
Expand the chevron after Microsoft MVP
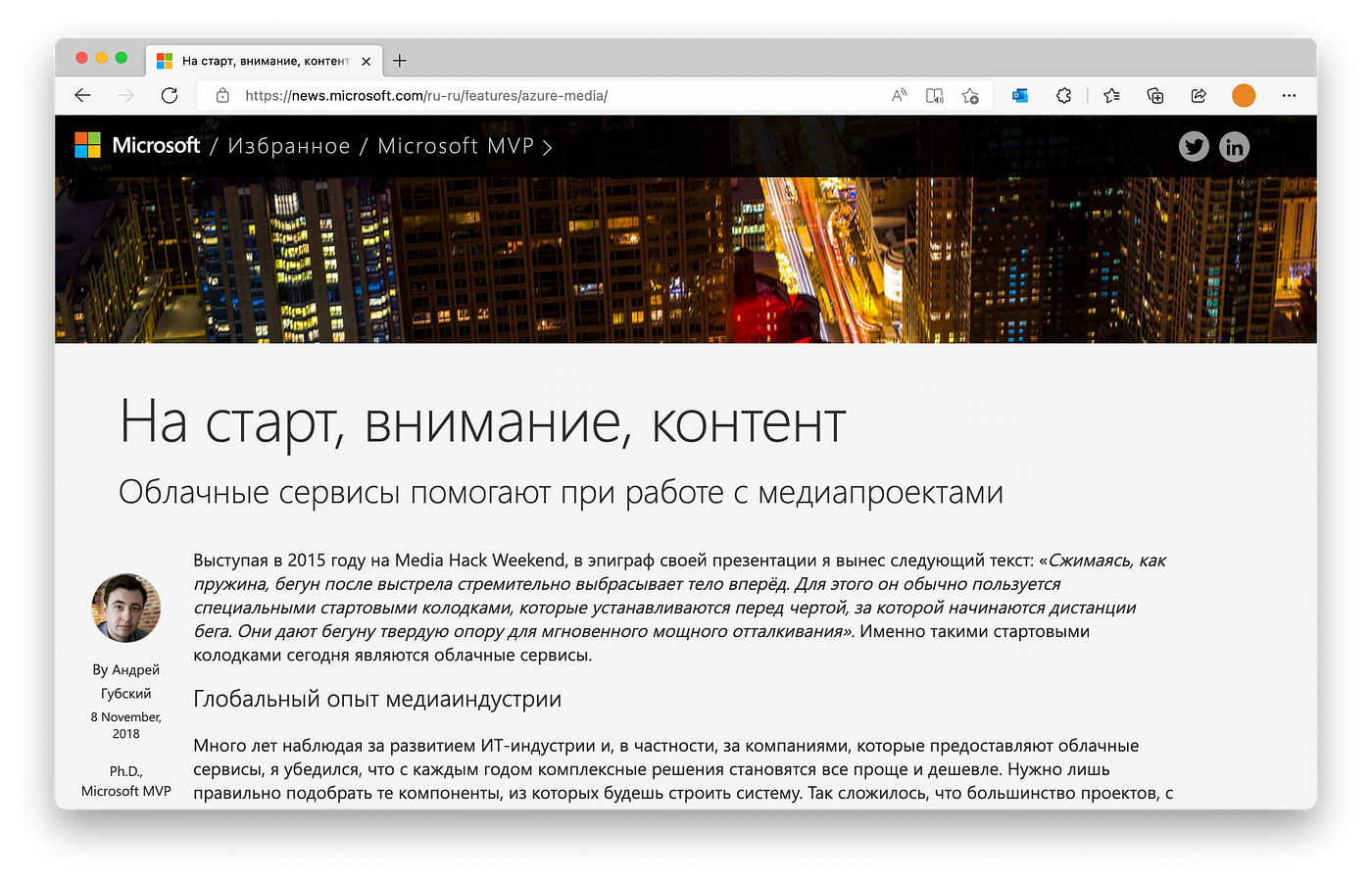547,147
